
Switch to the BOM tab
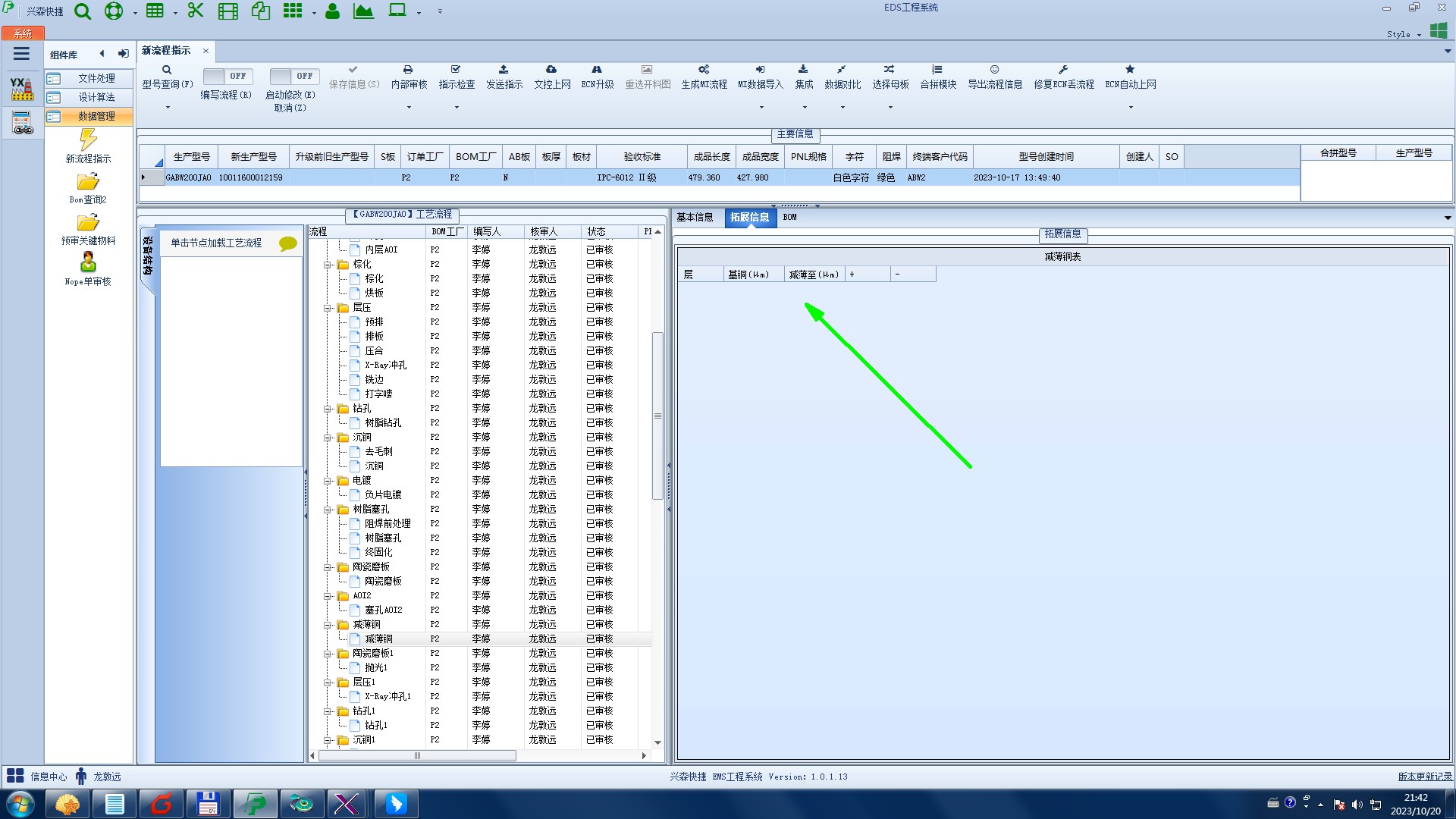click(x=789, y=218)
